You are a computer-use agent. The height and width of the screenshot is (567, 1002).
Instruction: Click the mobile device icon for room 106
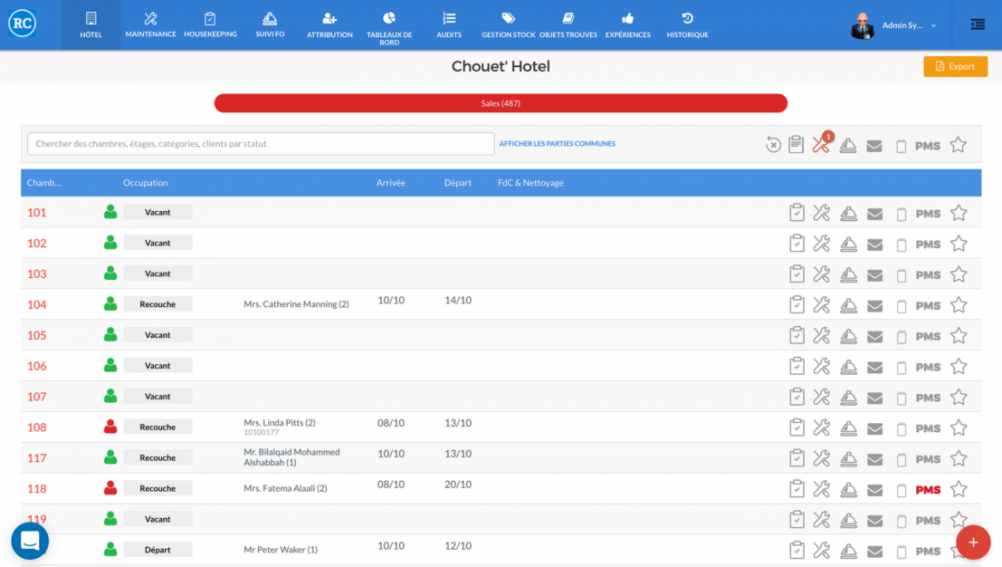901,367
